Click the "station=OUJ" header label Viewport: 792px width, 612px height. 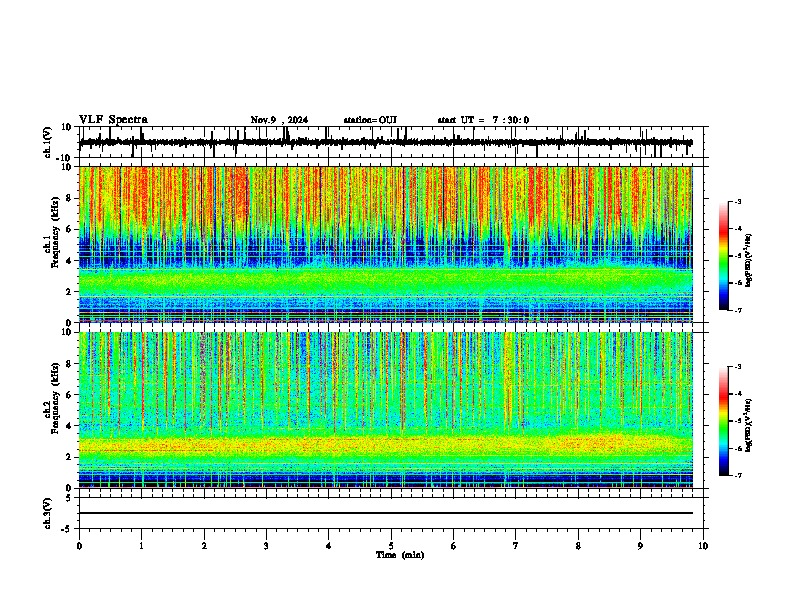pos(370,120)
